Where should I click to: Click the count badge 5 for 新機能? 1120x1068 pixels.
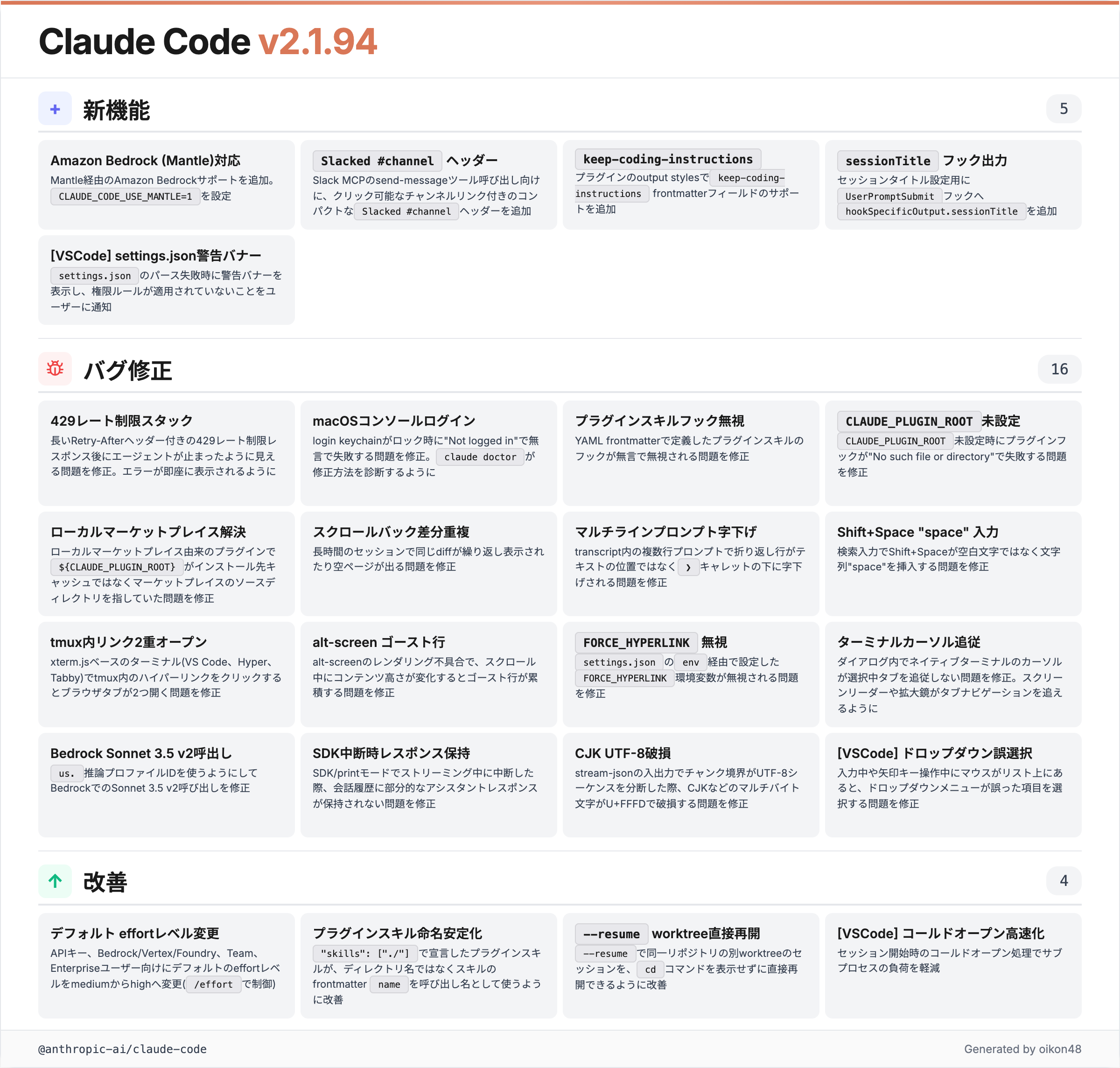pos(1063,109)
